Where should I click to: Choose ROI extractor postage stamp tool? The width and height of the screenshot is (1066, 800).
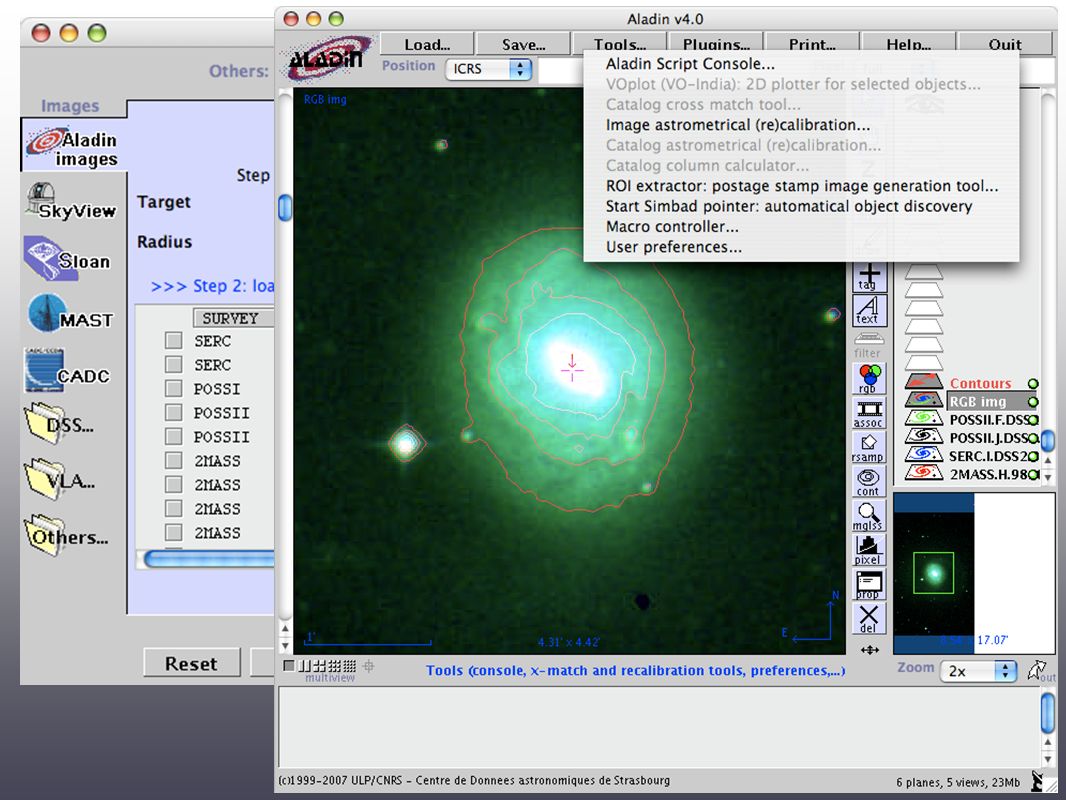pyautogui.click(x=802, y=186)
